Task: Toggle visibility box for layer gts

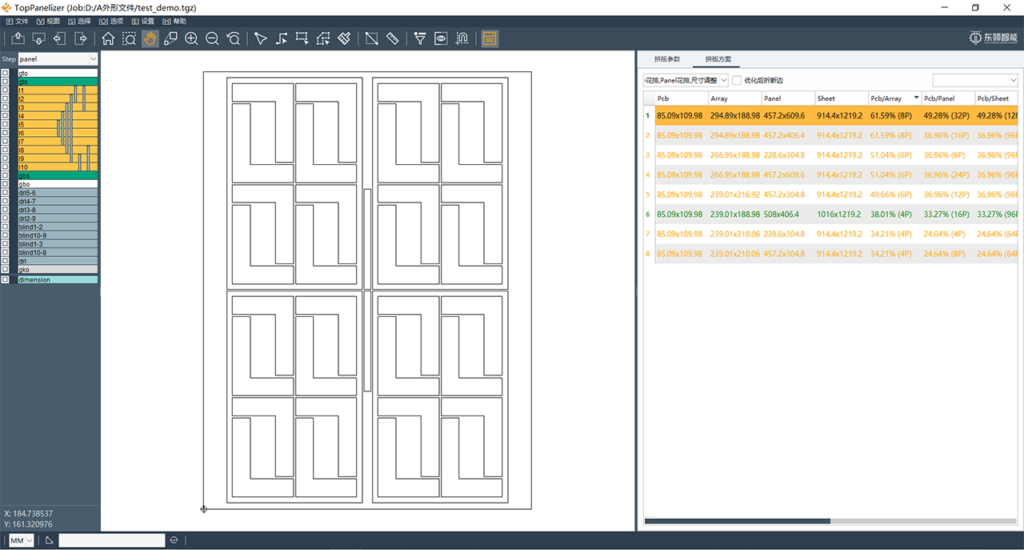Action: [x=5, y=82]
